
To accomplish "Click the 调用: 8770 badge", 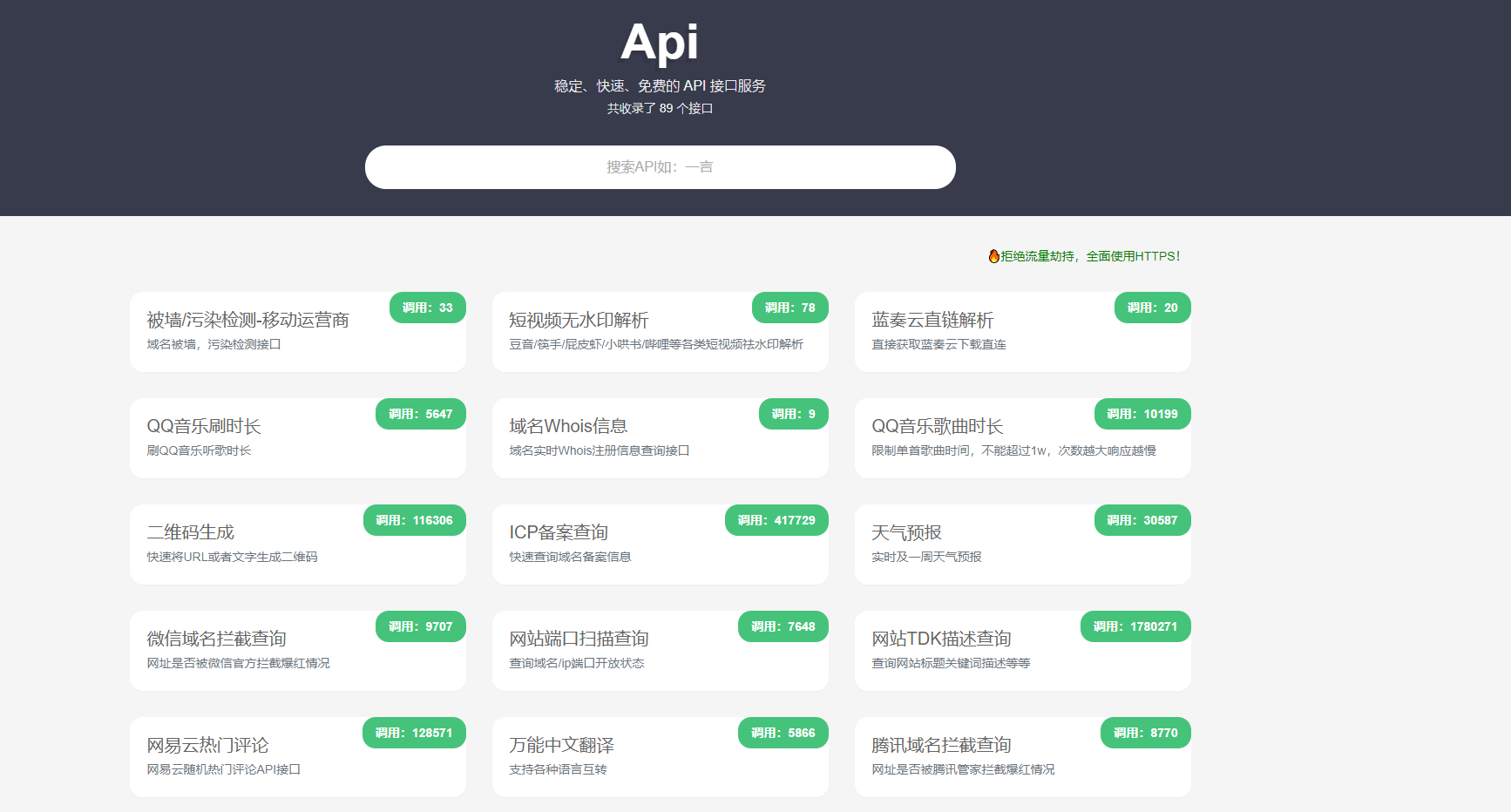I will click(1146, 733).
